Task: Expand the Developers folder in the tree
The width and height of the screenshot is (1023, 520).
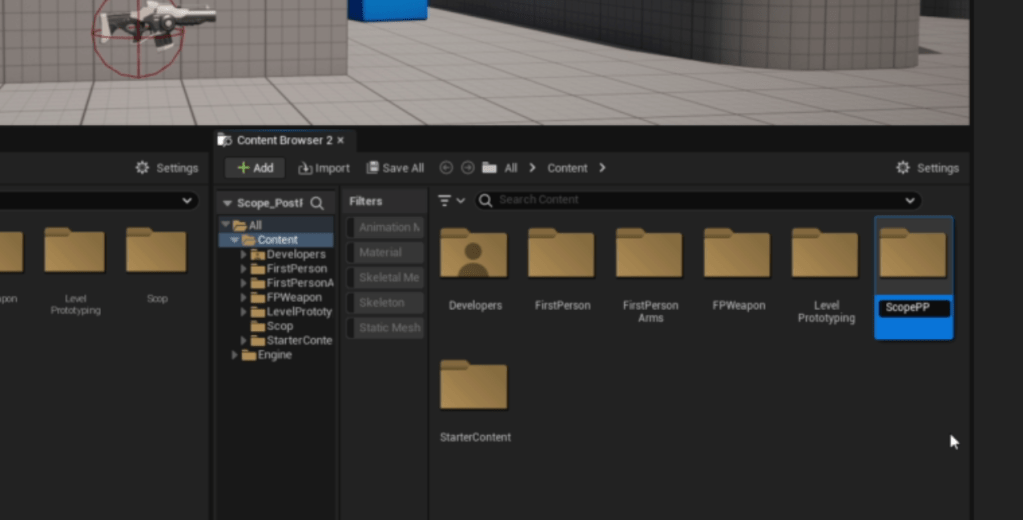Action: pos(243,255)
